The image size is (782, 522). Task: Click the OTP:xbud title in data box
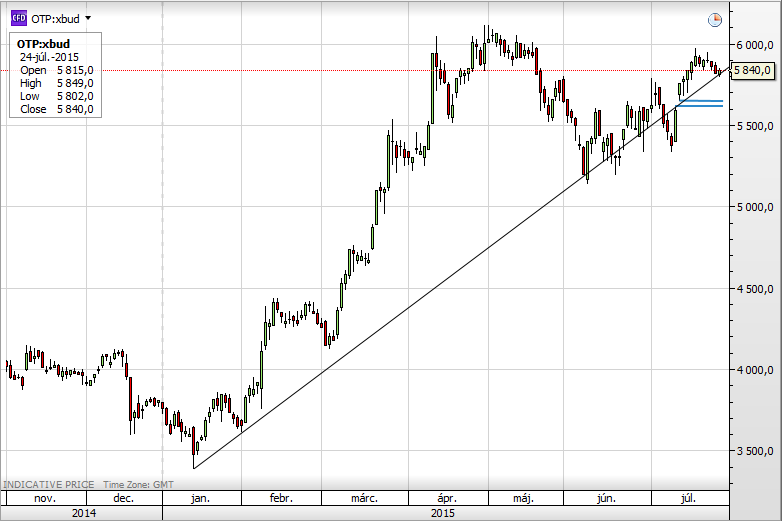[x=43, y=44]
